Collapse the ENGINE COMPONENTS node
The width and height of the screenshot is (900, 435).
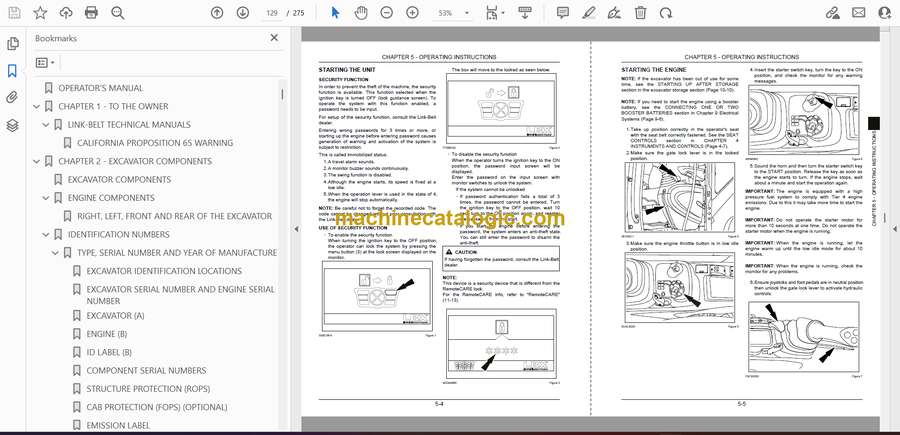(x=46, y=198)
